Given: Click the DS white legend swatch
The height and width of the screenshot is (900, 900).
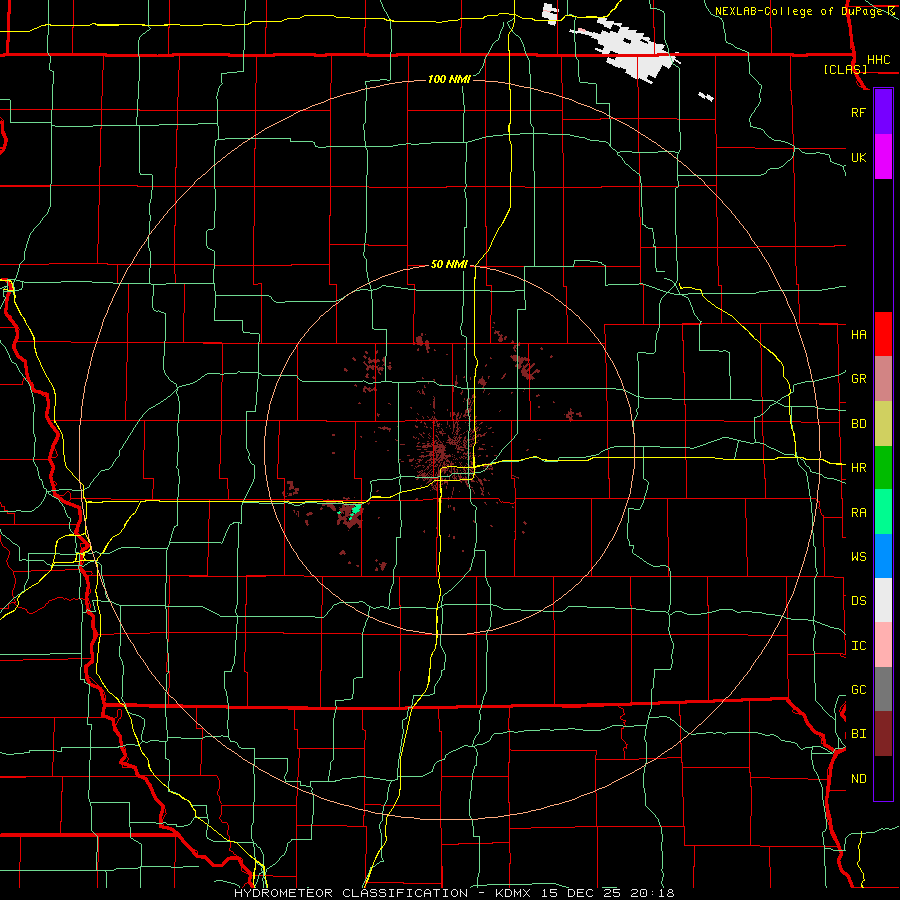Looking at the screenshot, I should 883,600.
